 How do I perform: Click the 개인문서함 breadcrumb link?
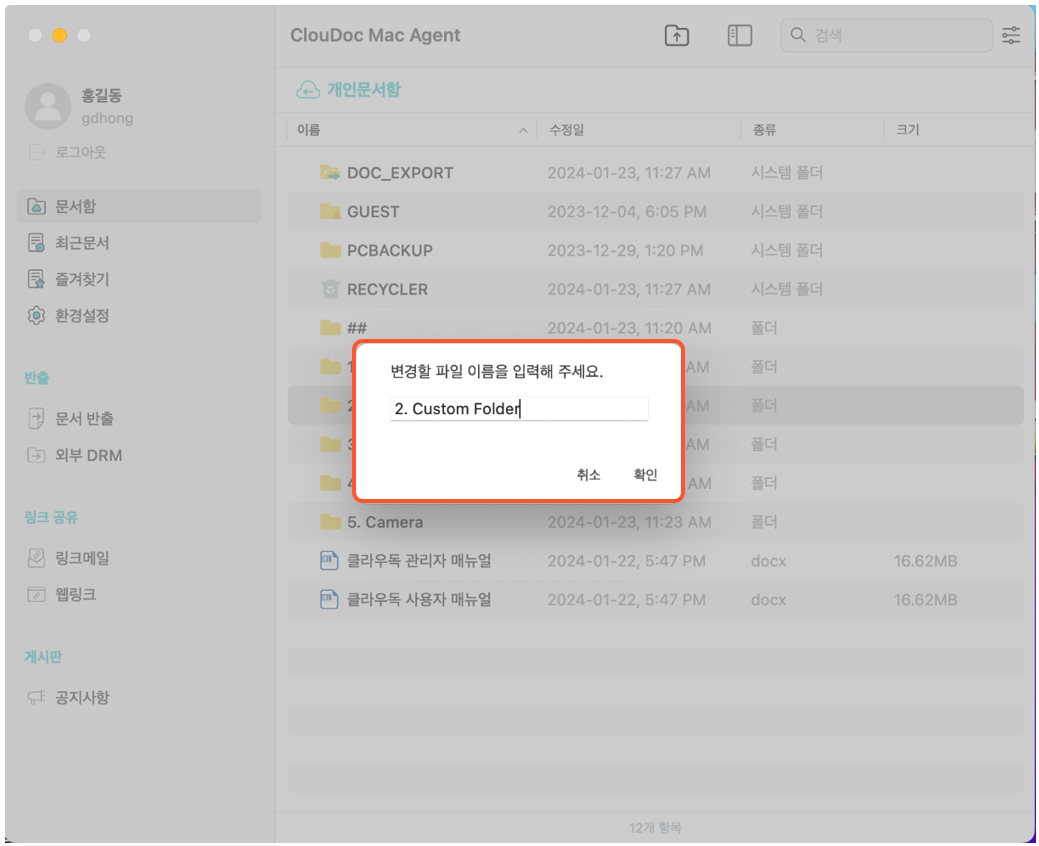[x=364, y=89]
